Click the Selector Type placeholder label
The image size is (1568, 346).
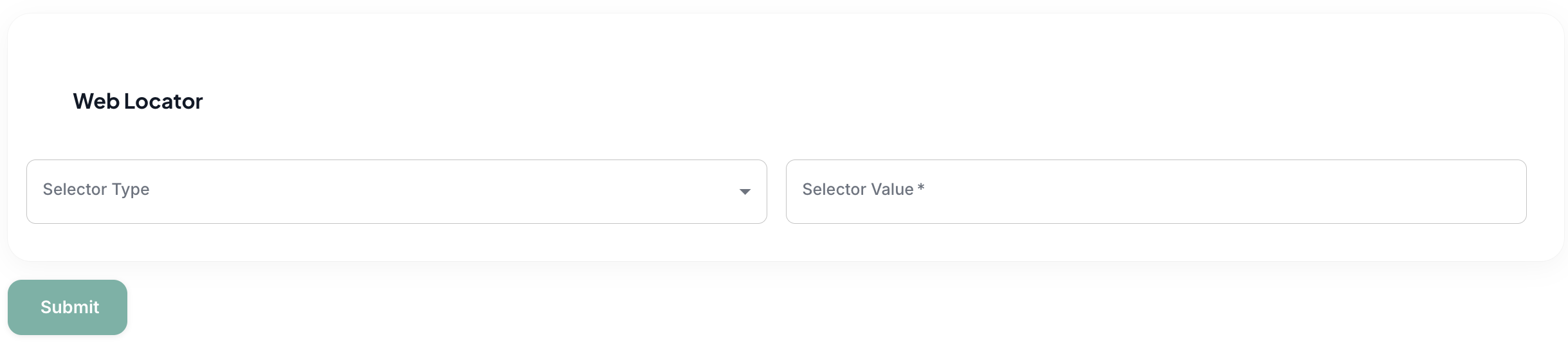click(x=96, y=190)
